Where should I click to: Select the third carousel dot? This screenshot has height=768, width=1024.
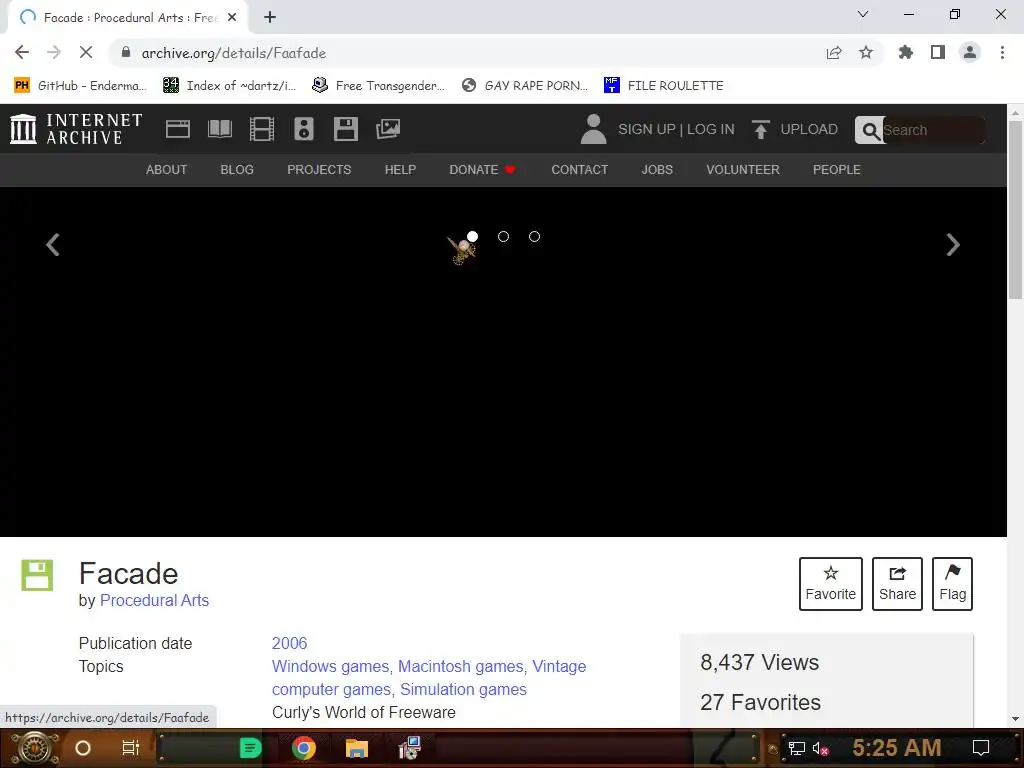click(x=534, y=236)
